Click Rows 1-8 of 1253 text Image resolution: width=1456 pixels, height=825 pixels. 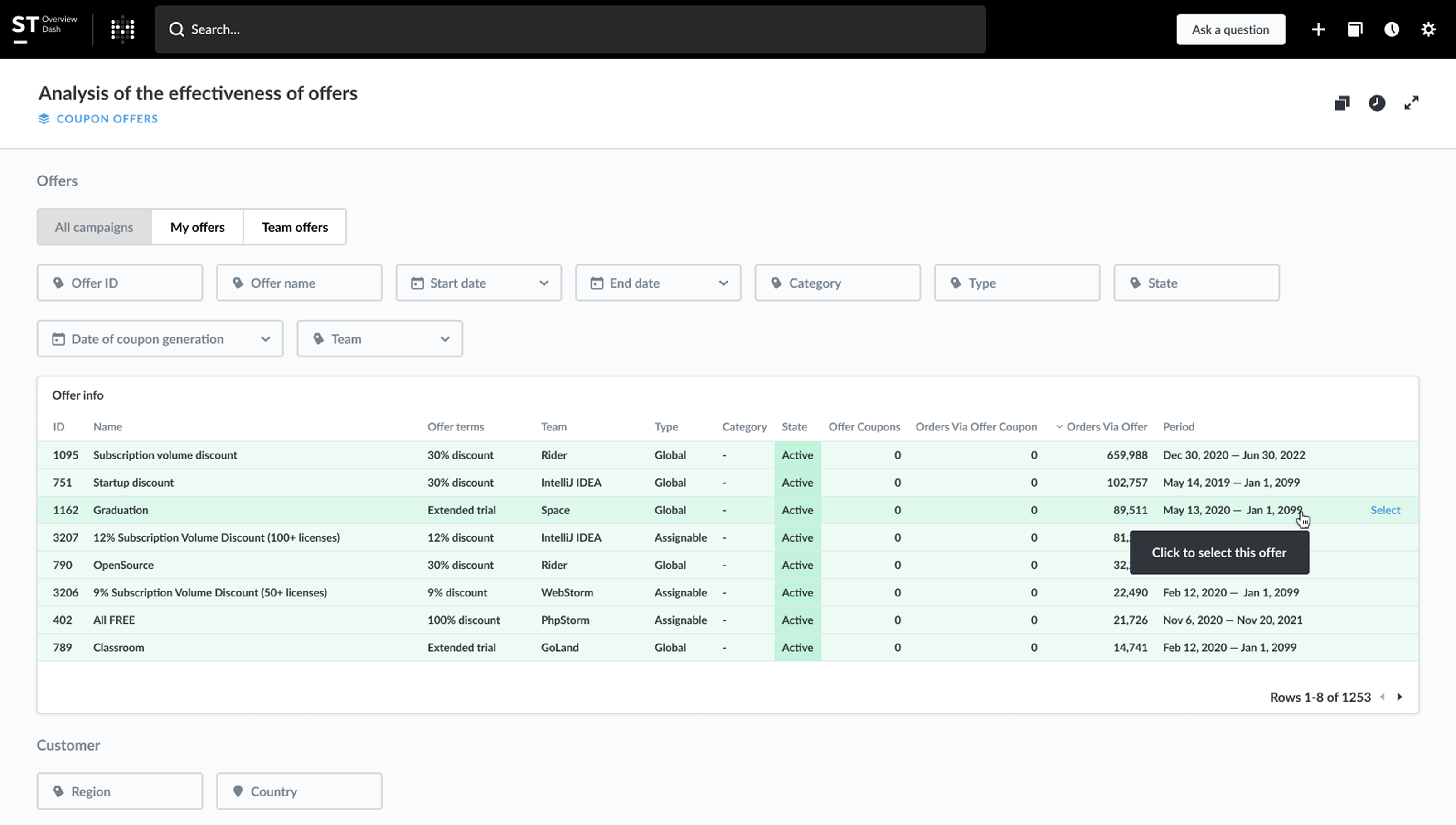click(1320, 697)
